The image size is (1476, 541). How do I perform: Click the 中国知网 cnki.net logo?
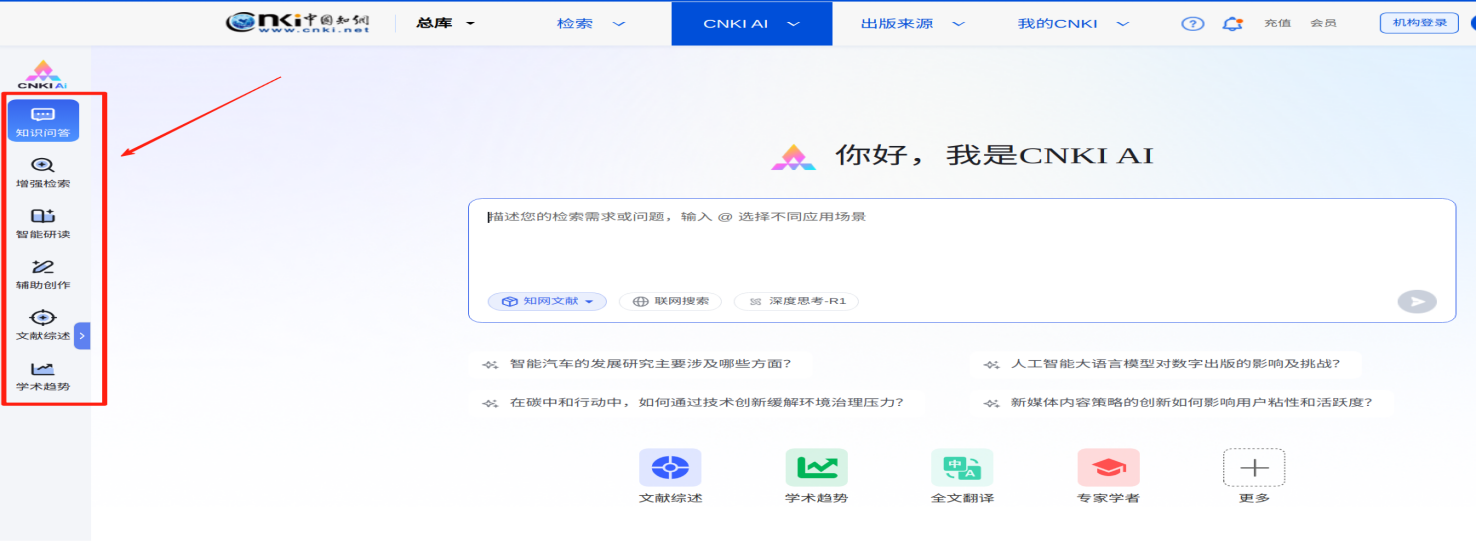tap(298, 23)
